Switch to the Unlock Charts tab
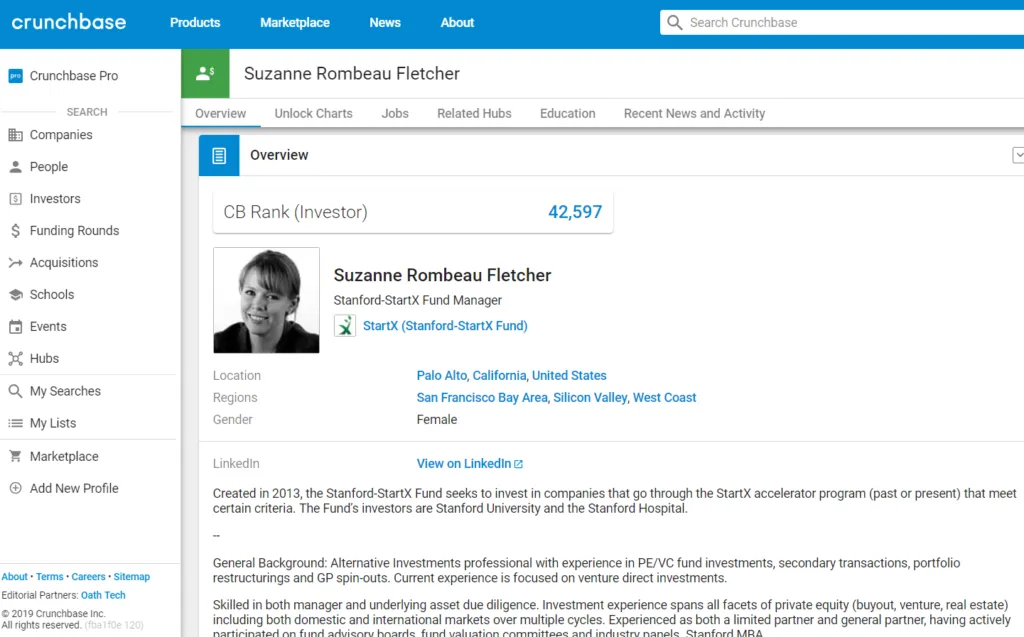The height and width of the screenshot is (637, 1024). [x=313, y=114]
